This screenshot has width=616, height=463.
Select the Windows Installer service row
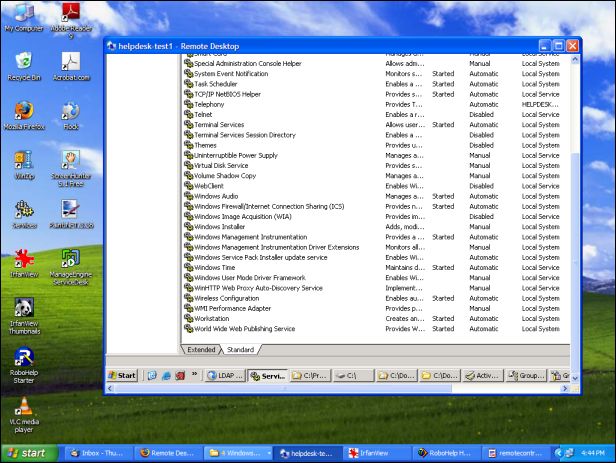[x=218, y=227]
